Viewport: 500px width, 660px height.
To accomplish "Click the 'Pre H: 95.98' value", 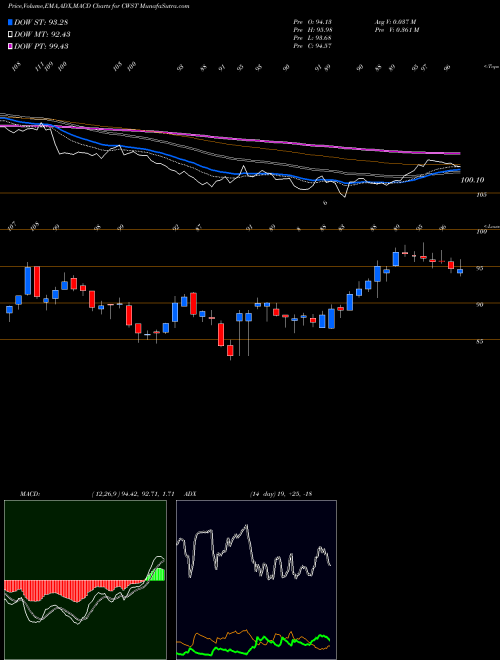I will coord(313,30).
